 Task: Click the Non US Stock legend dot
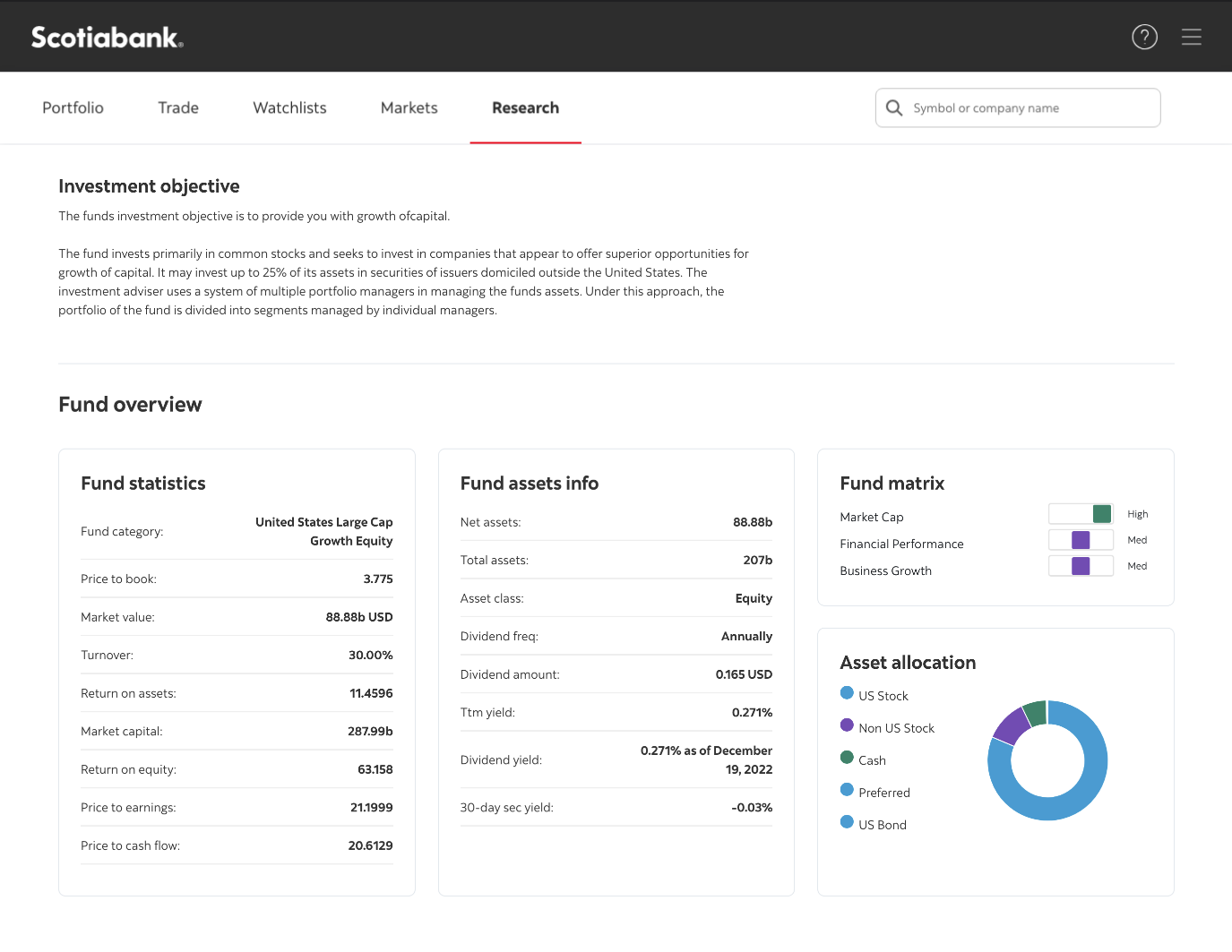pyautogui.click(x=847, y=725)
